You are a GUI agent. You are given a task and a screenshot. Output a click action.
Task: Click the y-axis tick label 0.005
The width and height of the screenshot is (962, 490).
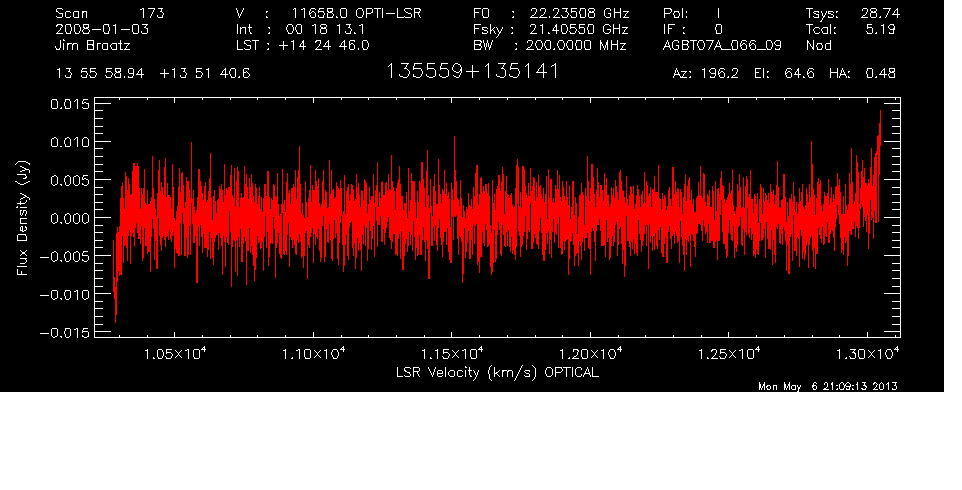tap(69, 180)
